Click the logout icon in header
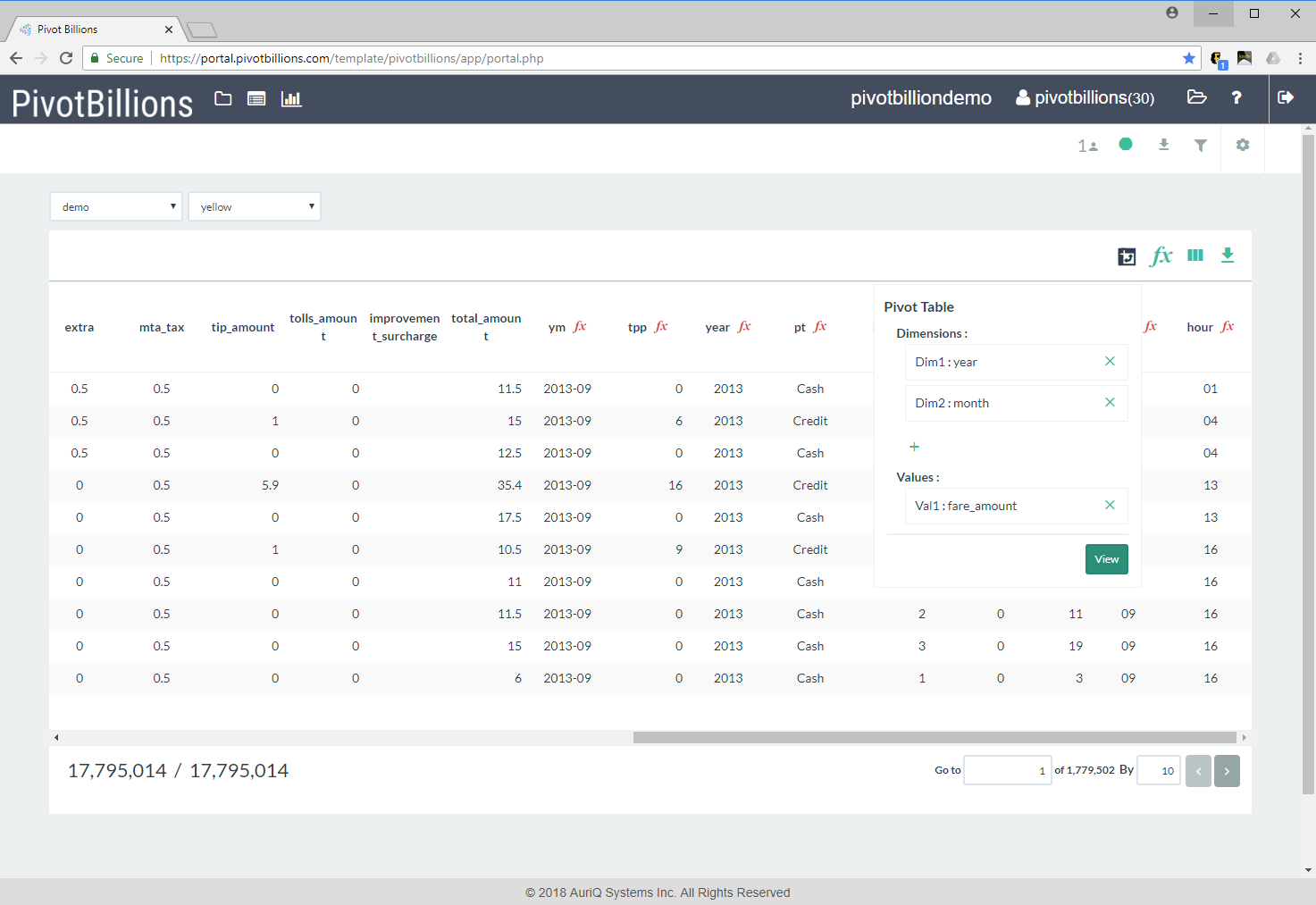 pos(1286,97)
